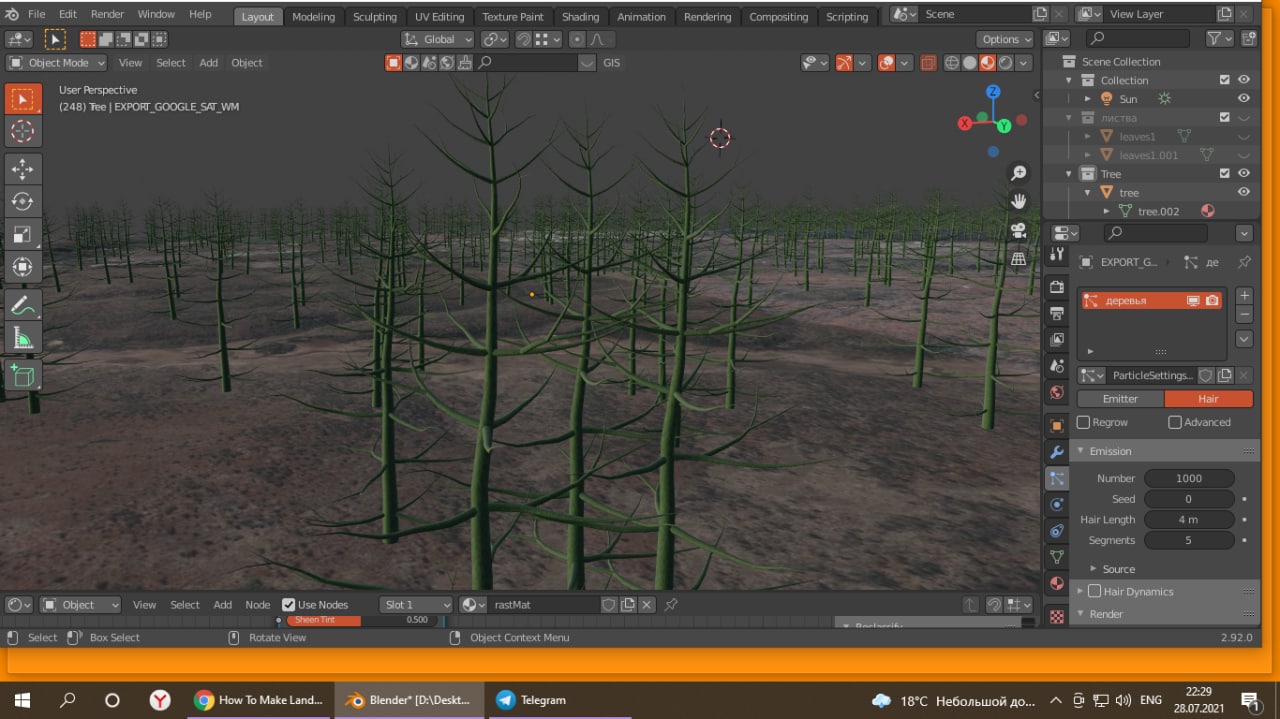Open the Global transform orientation dropdown
The width and height of the screenshot is (1280, 719).
(x=438, y=39)
